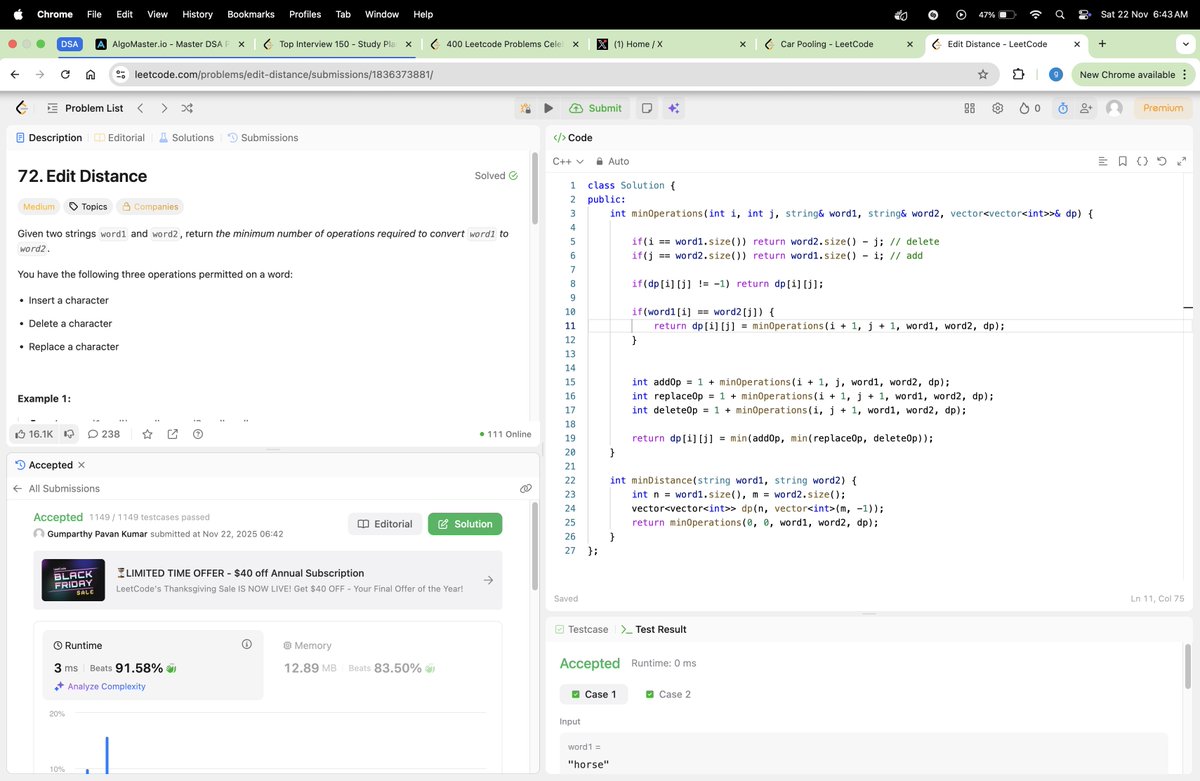Open the AI sparkle assistant icon
Image resolution: width=1200 pixels, height=781 pixels.
click(674, 108)
